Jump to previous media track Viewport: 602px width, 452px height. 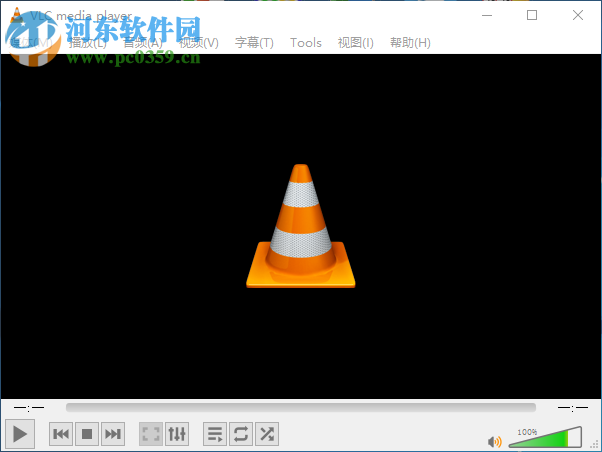click(61, 434)
